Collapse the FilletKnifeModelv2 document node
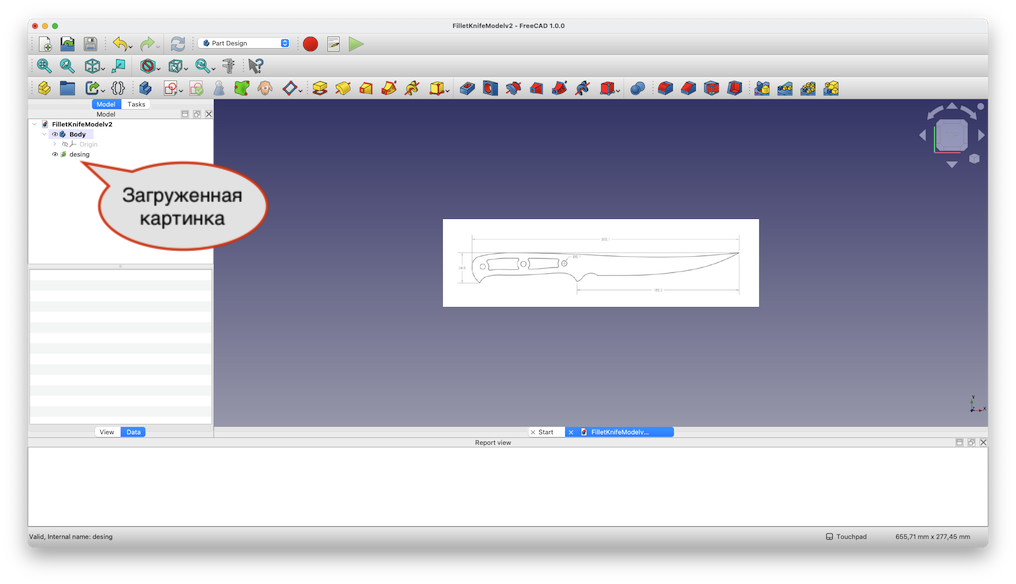Image resolution: width=1016 pixels, height=584 pixels. tap(34, 124)
